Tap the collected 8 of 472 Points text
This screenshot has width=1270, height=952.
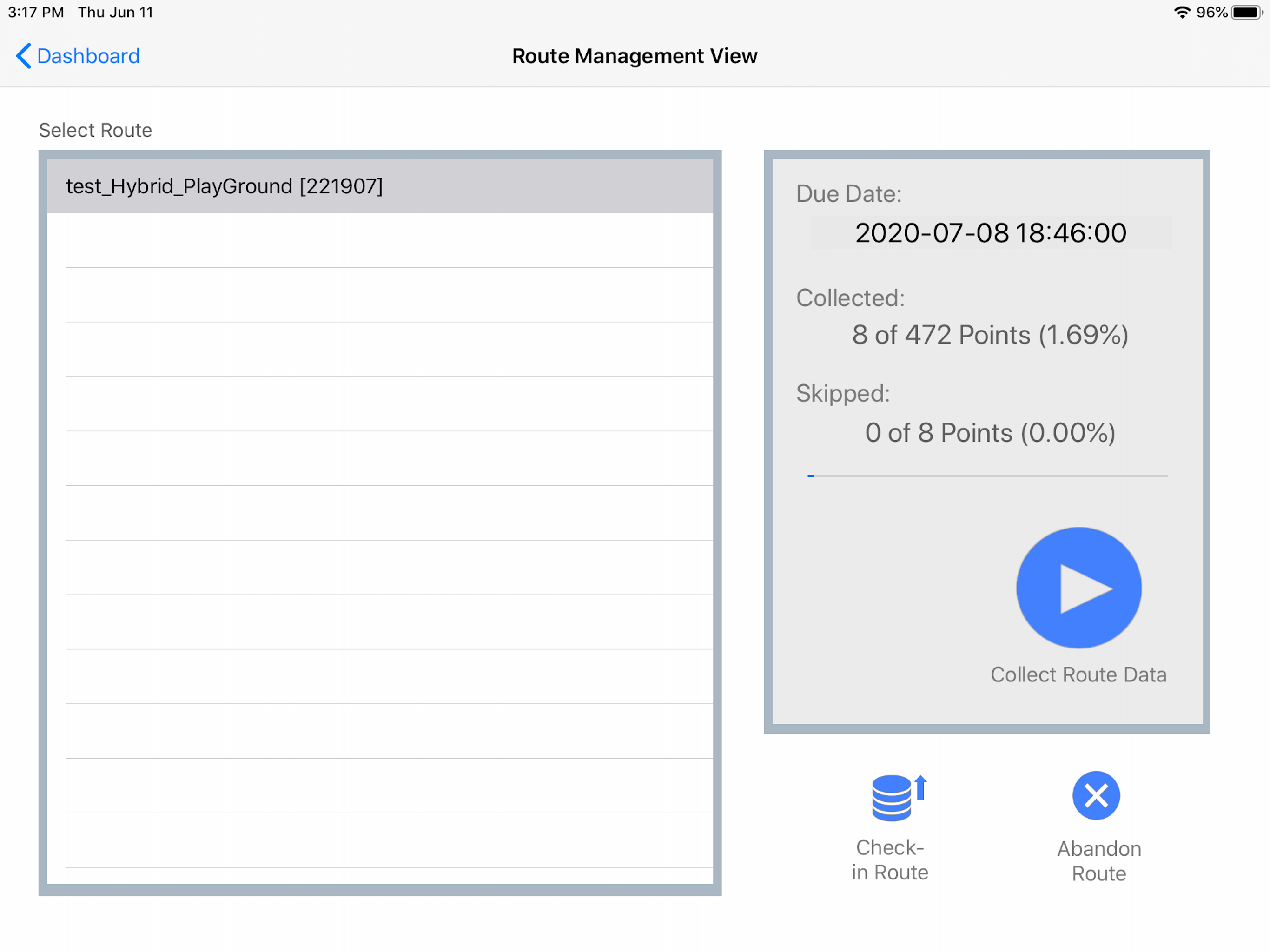pos(990,335)
